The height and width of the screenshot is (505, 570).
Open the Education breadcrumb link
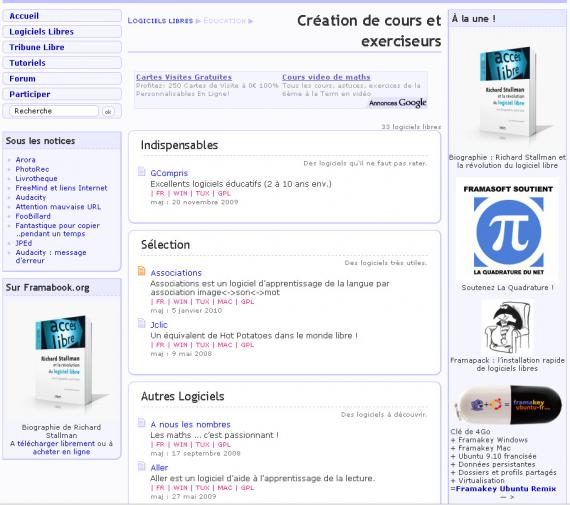click(225, 21)
